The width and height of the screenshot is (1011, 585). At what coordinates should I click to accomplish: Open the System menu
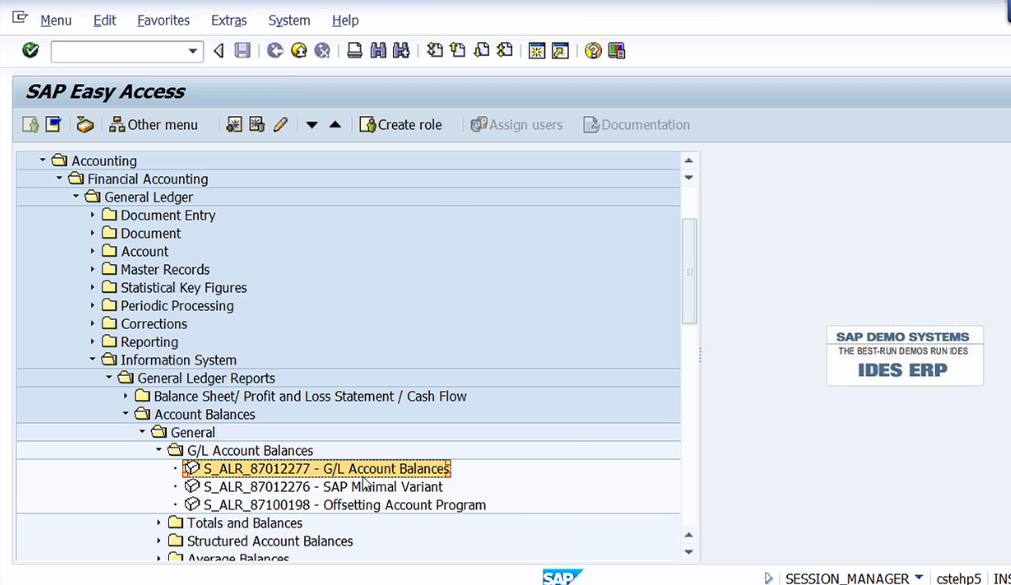[x=289, y=21]
